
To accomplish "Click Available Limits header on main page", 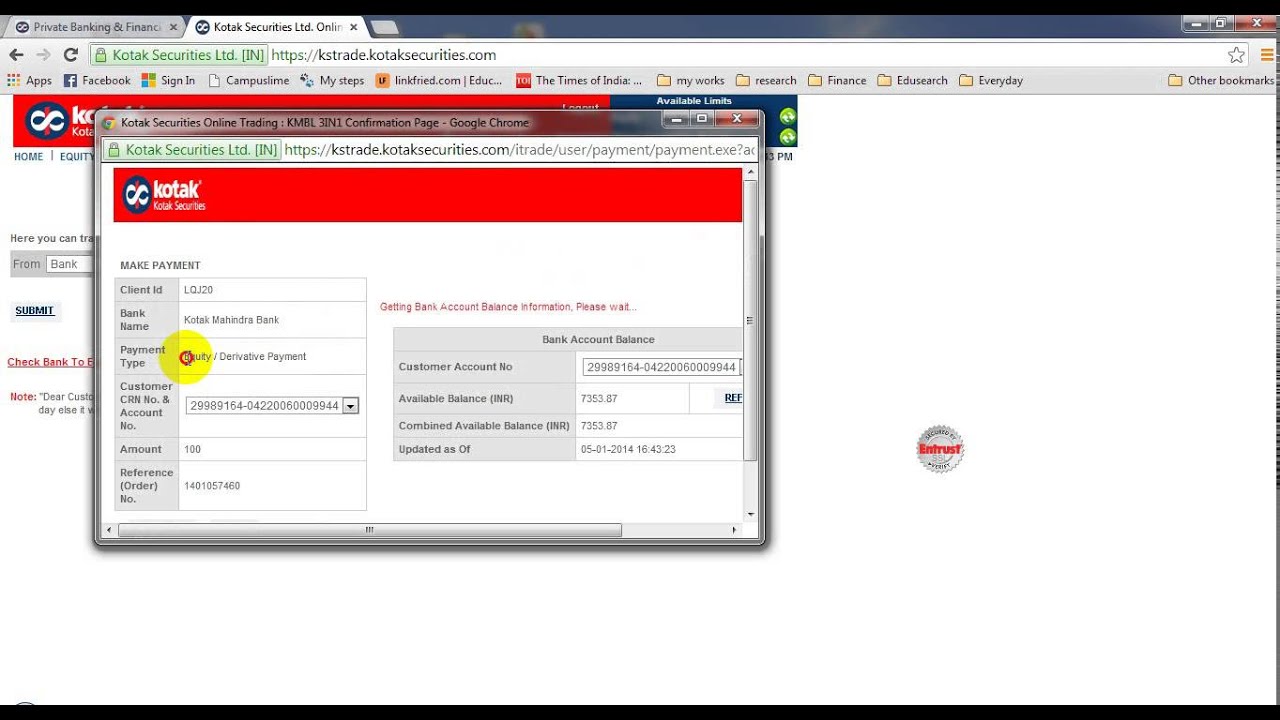I will click(x=694, y=101).
